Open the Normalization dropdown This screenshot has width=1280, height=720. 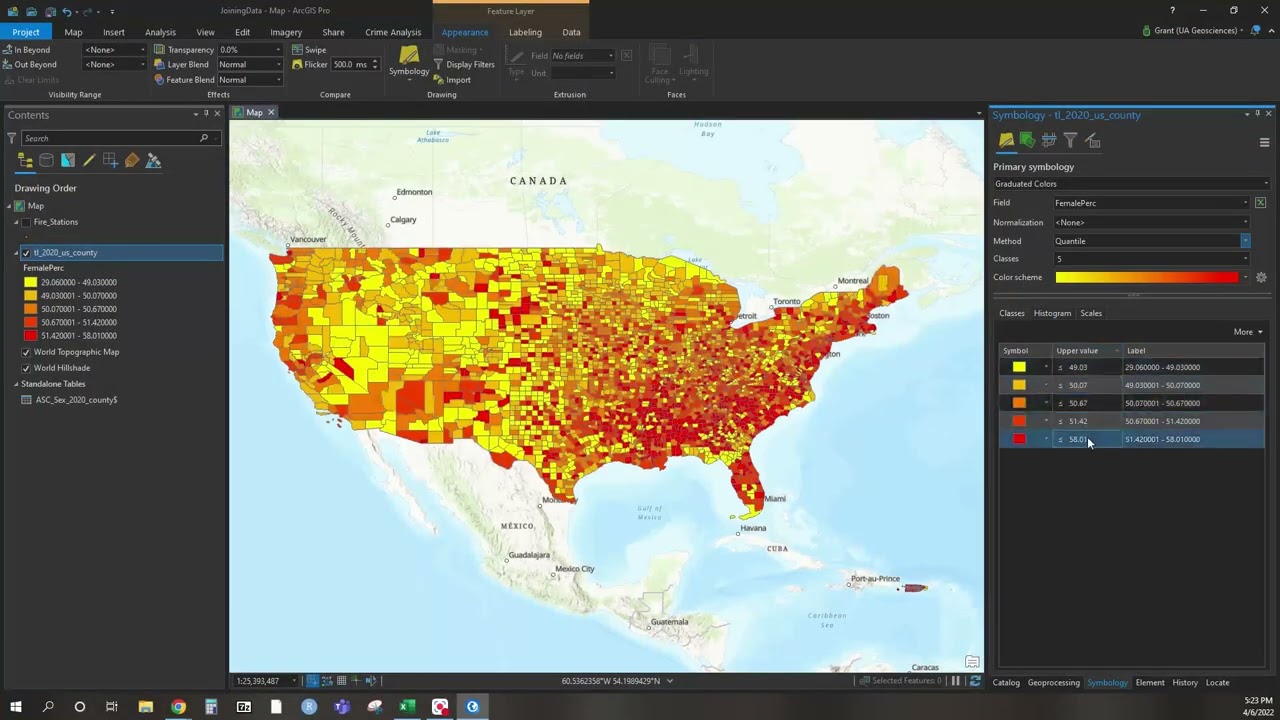coord(1152,222)
